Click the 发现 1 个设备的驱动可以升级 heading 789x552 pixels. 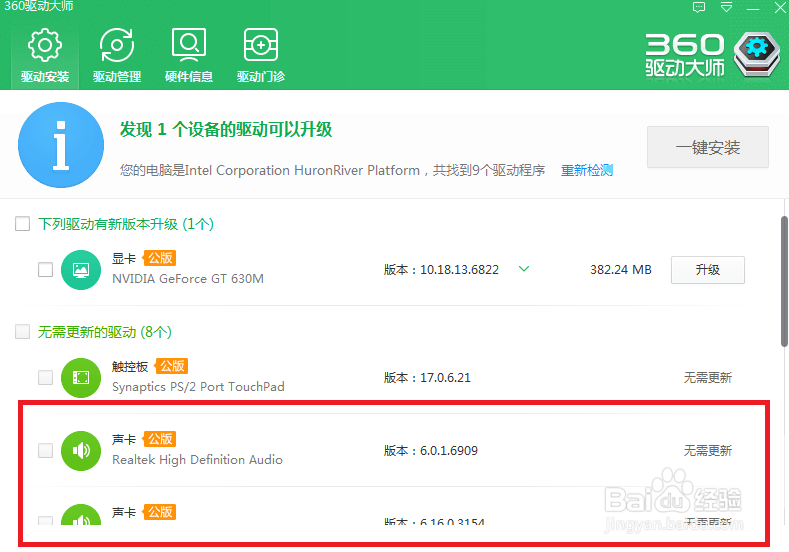pyautogui.click(x=226, y=130)
